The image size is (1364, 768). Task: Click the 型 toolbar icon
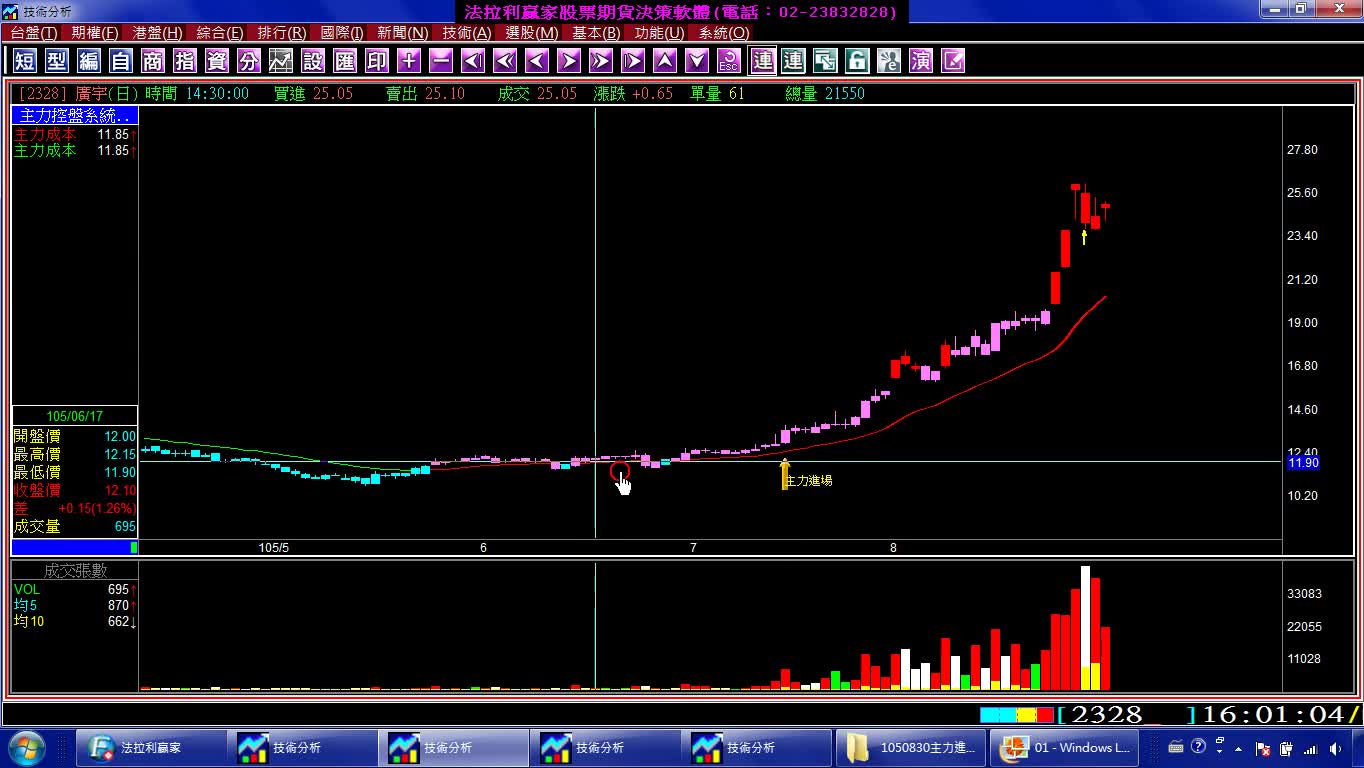(57, 61)
